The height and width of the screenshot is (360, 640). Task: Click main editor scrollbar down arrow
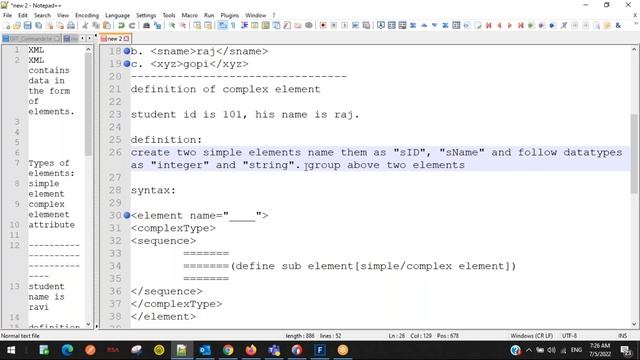tap(634, 324)
